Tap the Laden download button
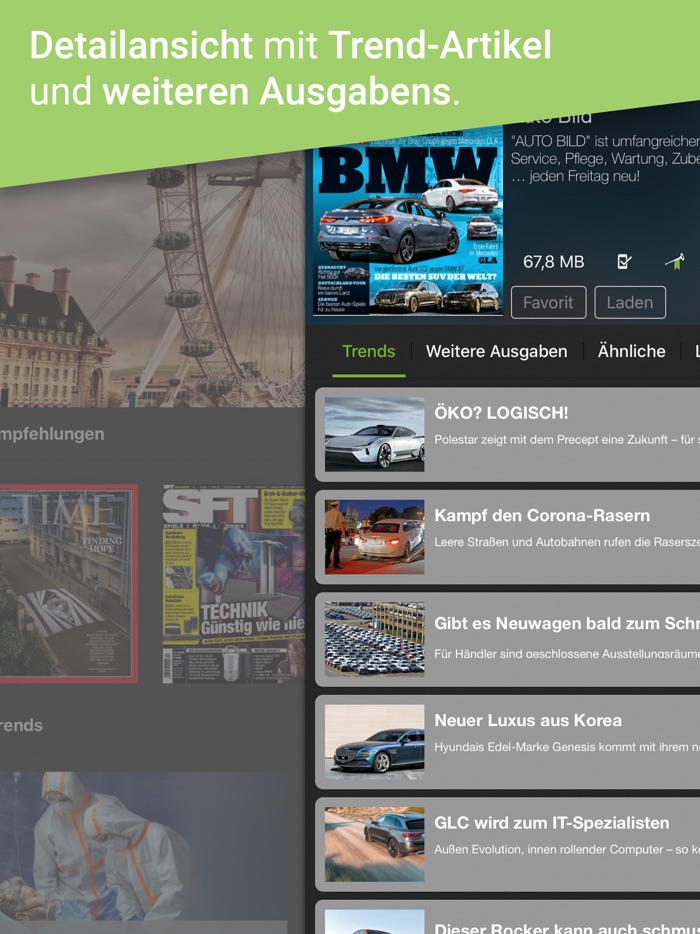This screenshot has width=700, height=934. (630, 302)
